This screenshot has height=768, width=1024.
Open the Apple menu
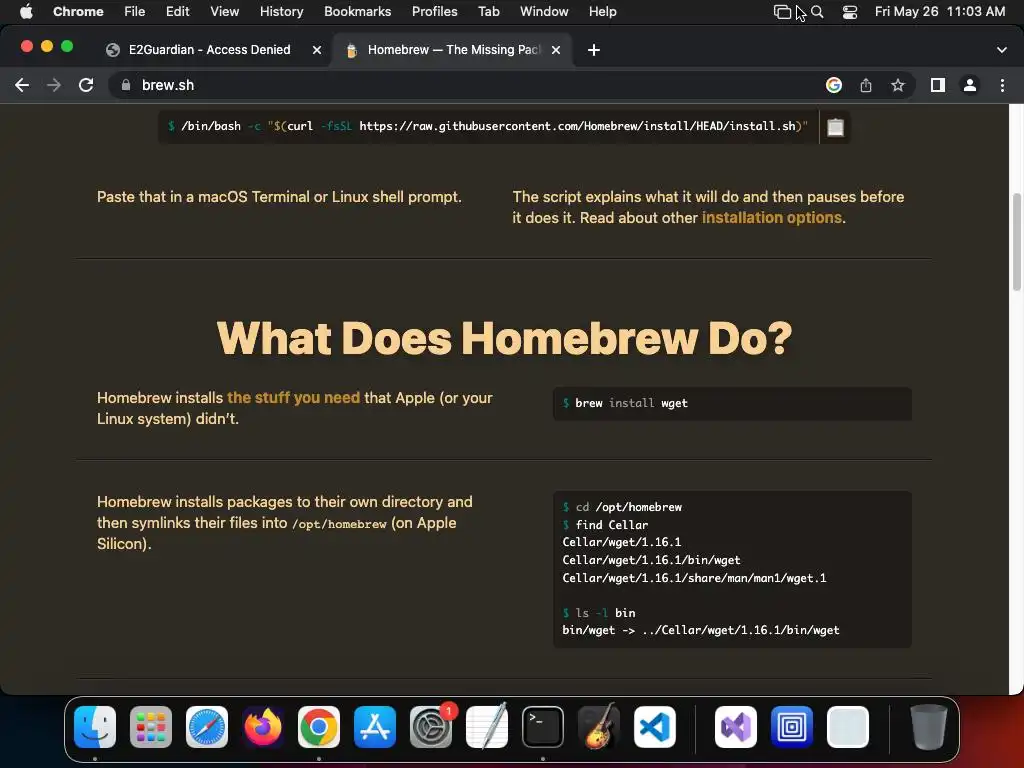click(x=26, y=11)
